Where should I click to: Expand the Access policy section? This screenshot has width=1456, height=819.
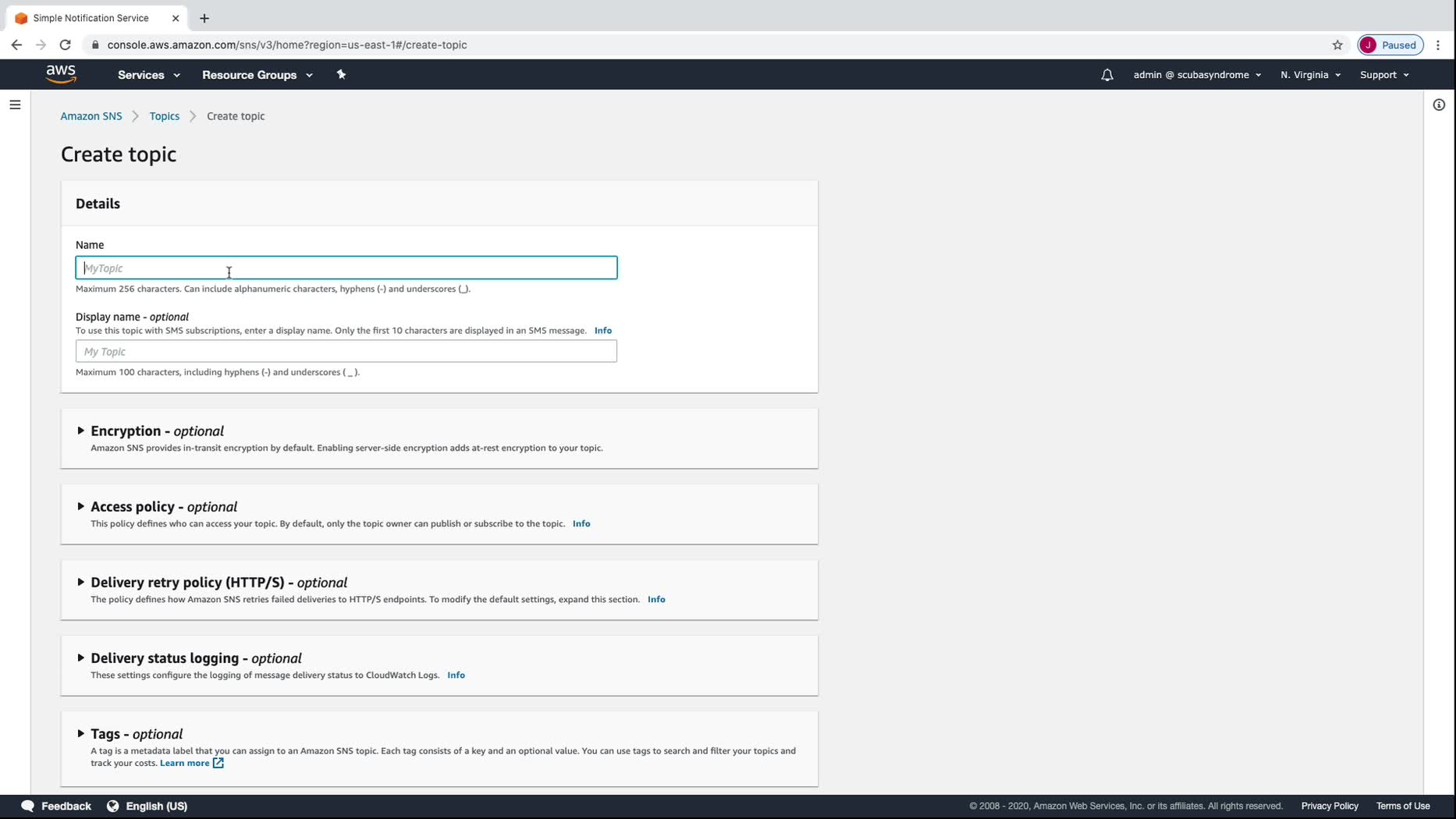(80, 506)
